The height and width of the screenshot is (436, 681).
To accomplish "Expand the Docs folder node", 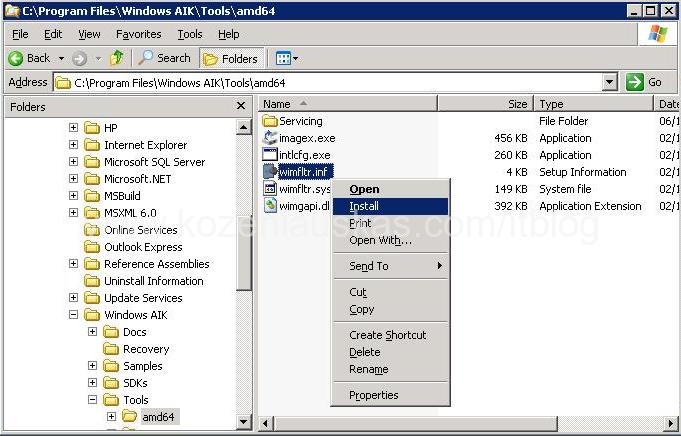I will click(93, 331).
